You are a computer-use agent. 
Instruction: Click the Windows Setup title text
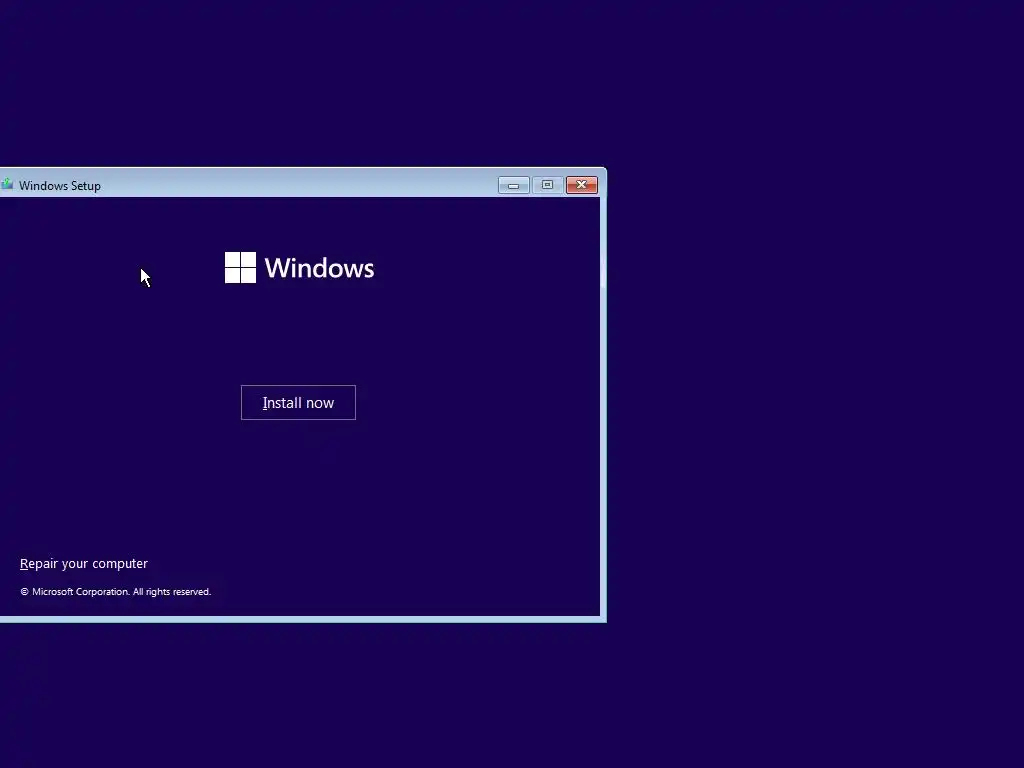point(59,186)
